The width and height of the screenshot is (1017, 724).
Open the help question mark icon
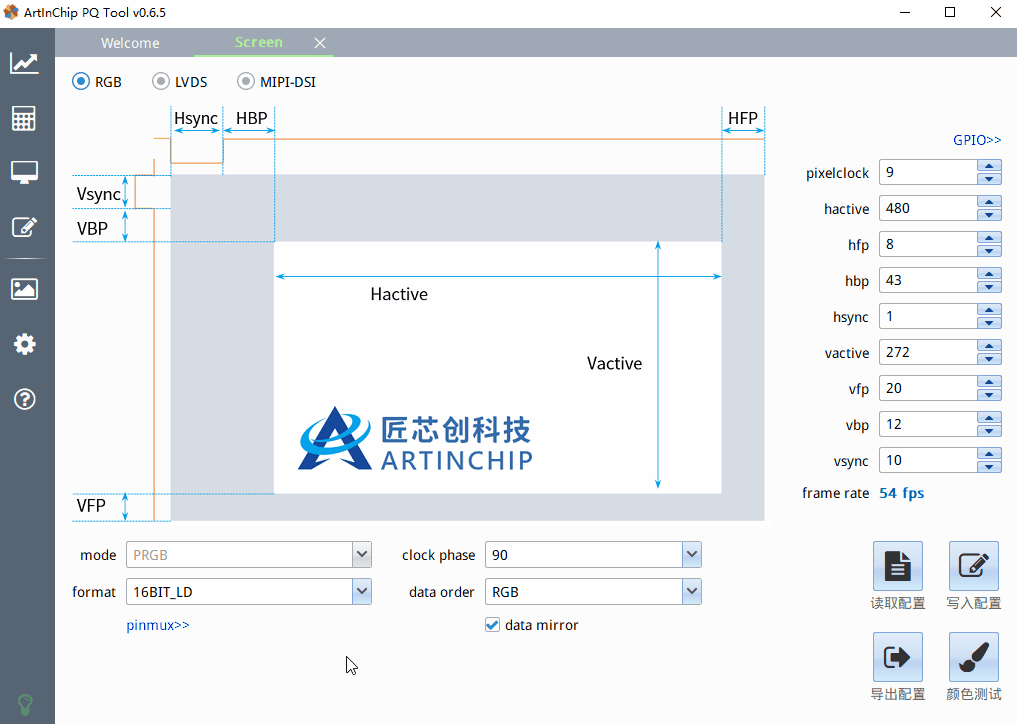point(25,399)
